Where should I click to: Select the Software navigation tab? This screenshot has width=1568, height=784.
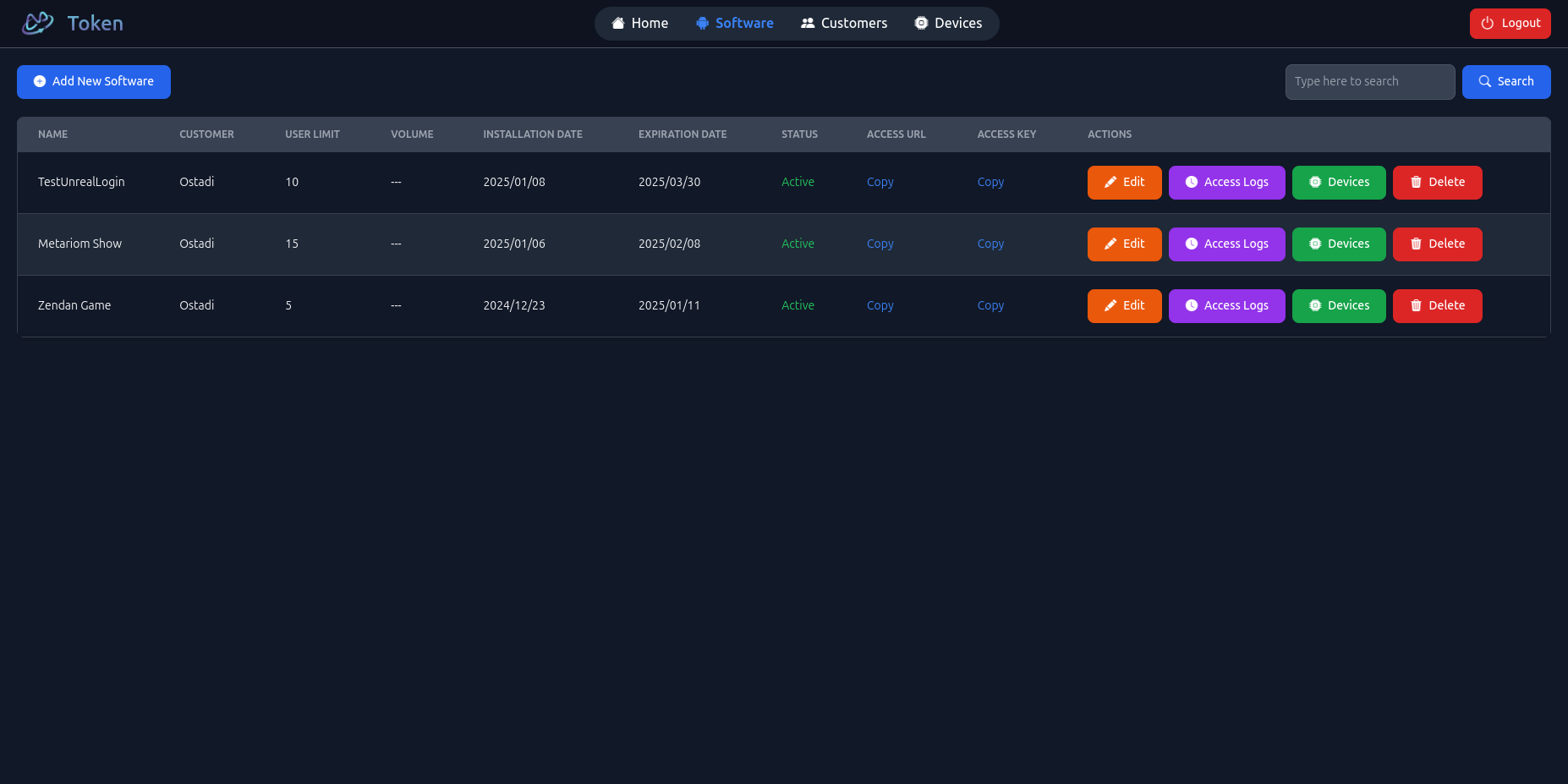click(x=734, y=24)
